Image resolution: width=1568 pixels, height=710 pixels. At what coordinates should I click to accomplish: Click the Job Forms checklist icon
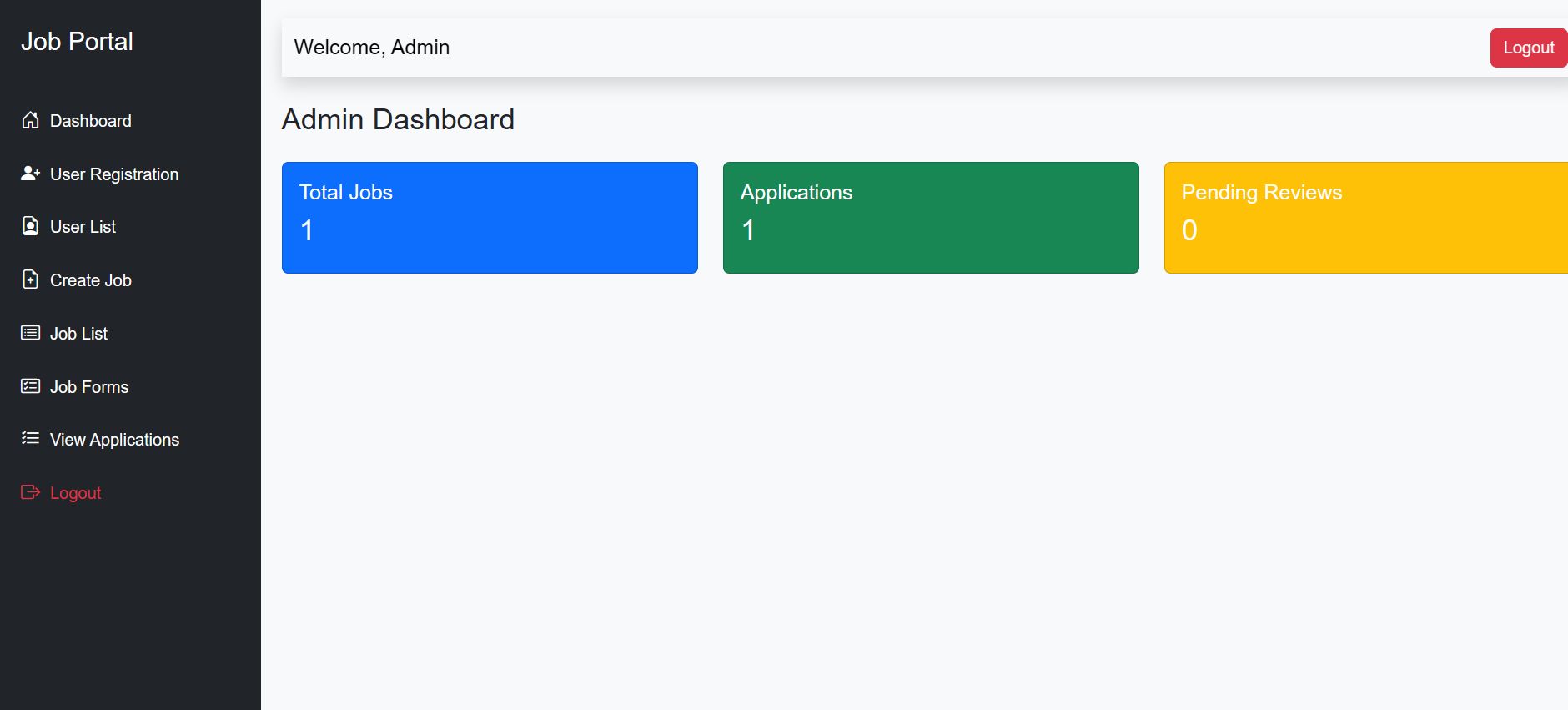tap(30, 386)
